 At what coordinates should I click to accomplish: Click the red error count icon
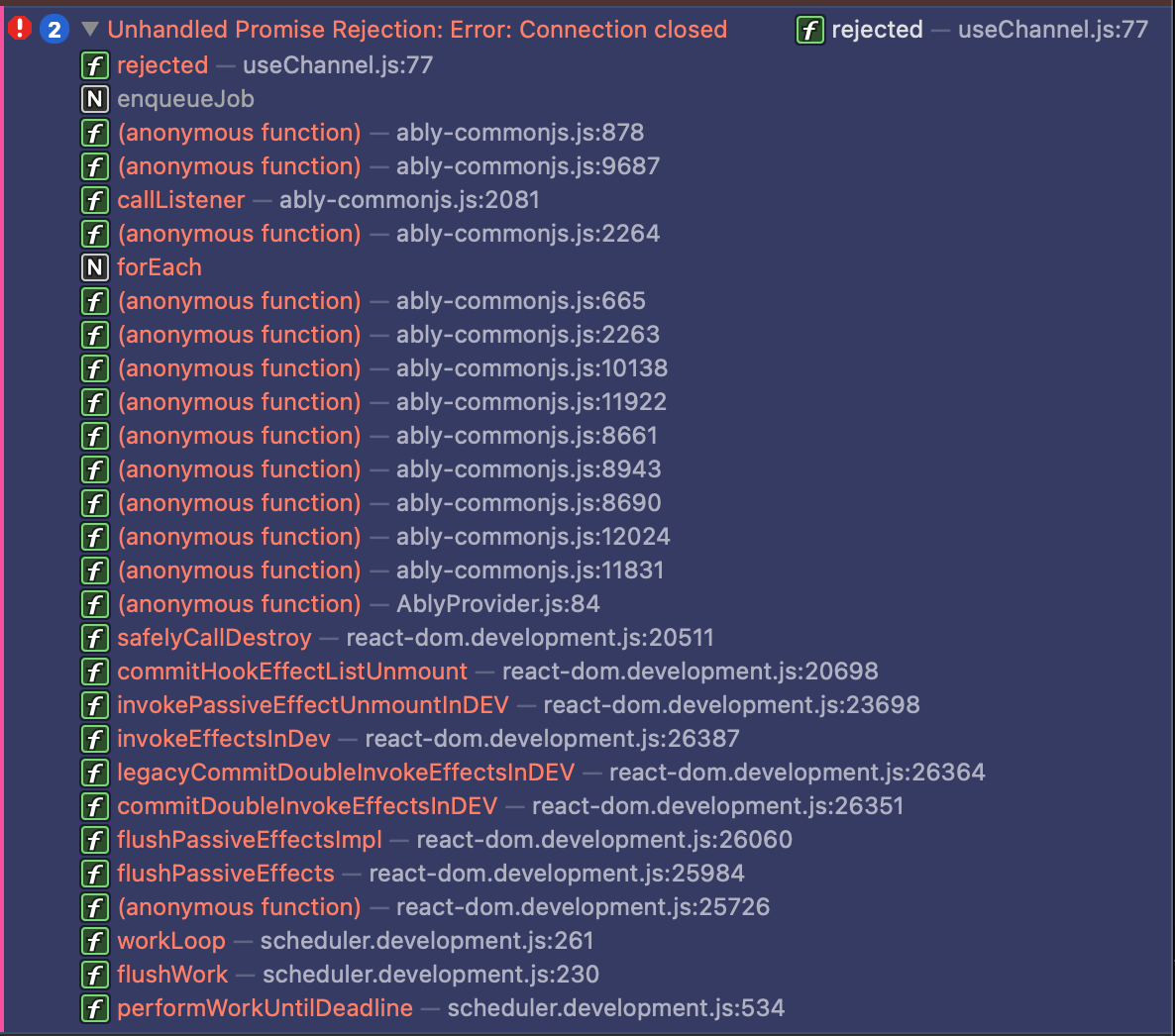click(x=18, y=29)
